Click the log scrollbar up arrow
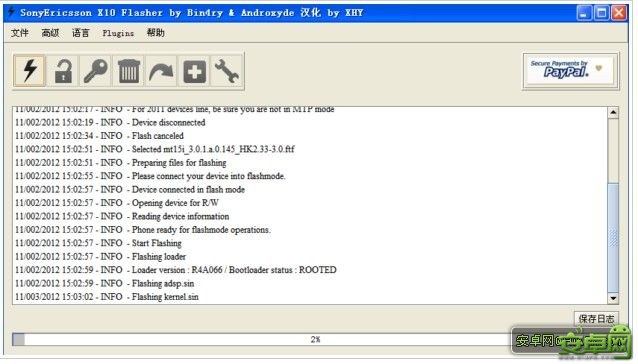 613,112
